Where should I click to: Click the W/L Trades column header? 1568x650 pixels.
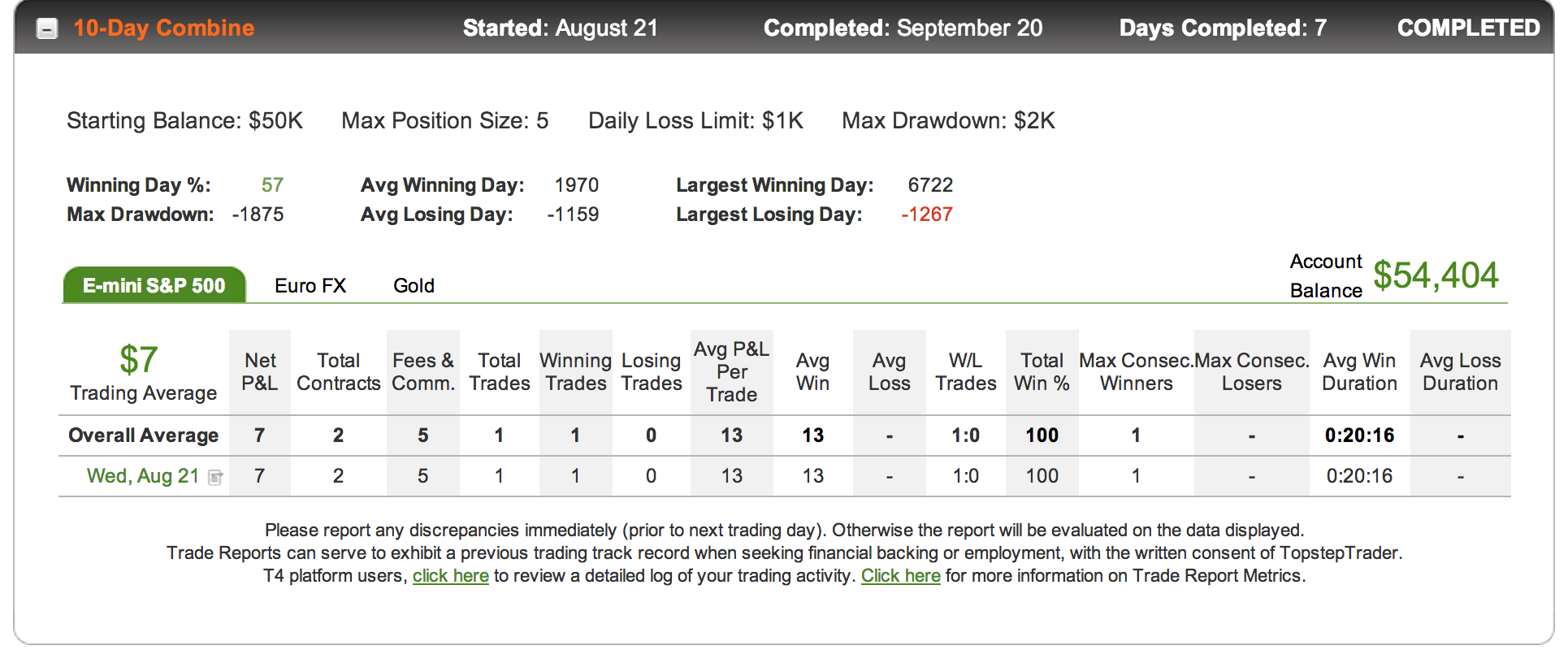[x=966, y=372]
